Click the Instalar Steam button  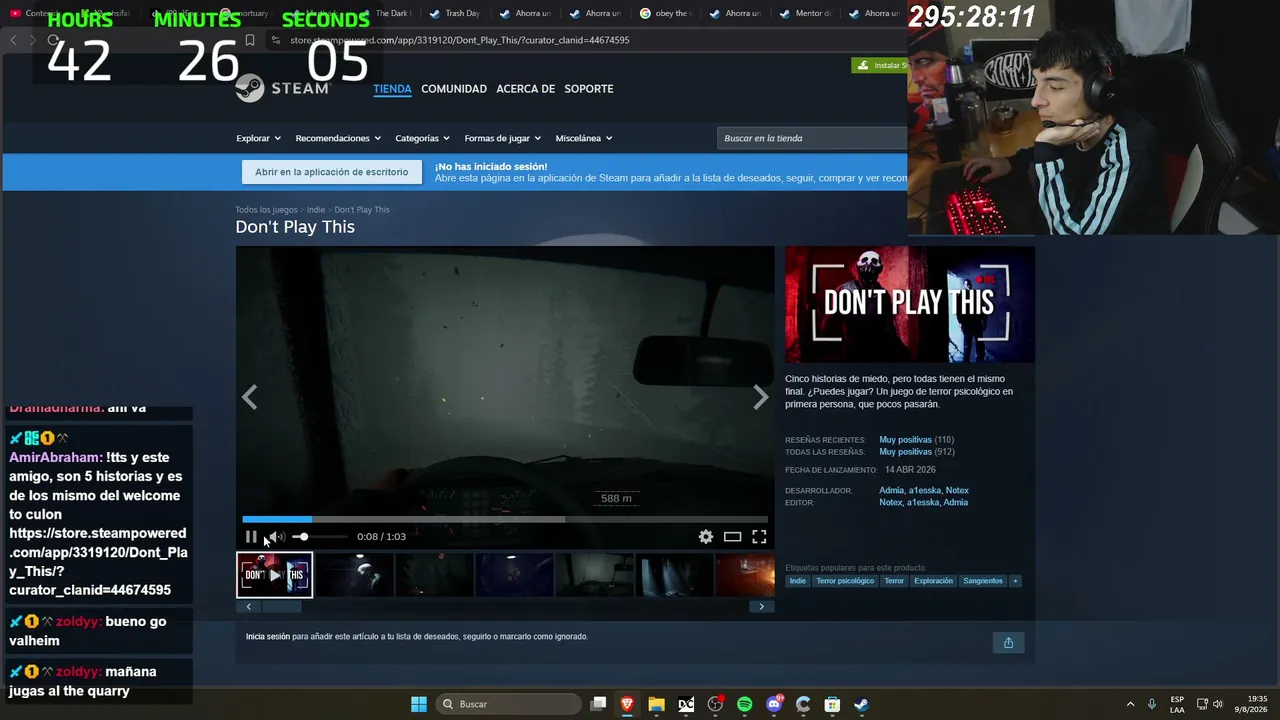pyautogui.click(x=880, y=65)
